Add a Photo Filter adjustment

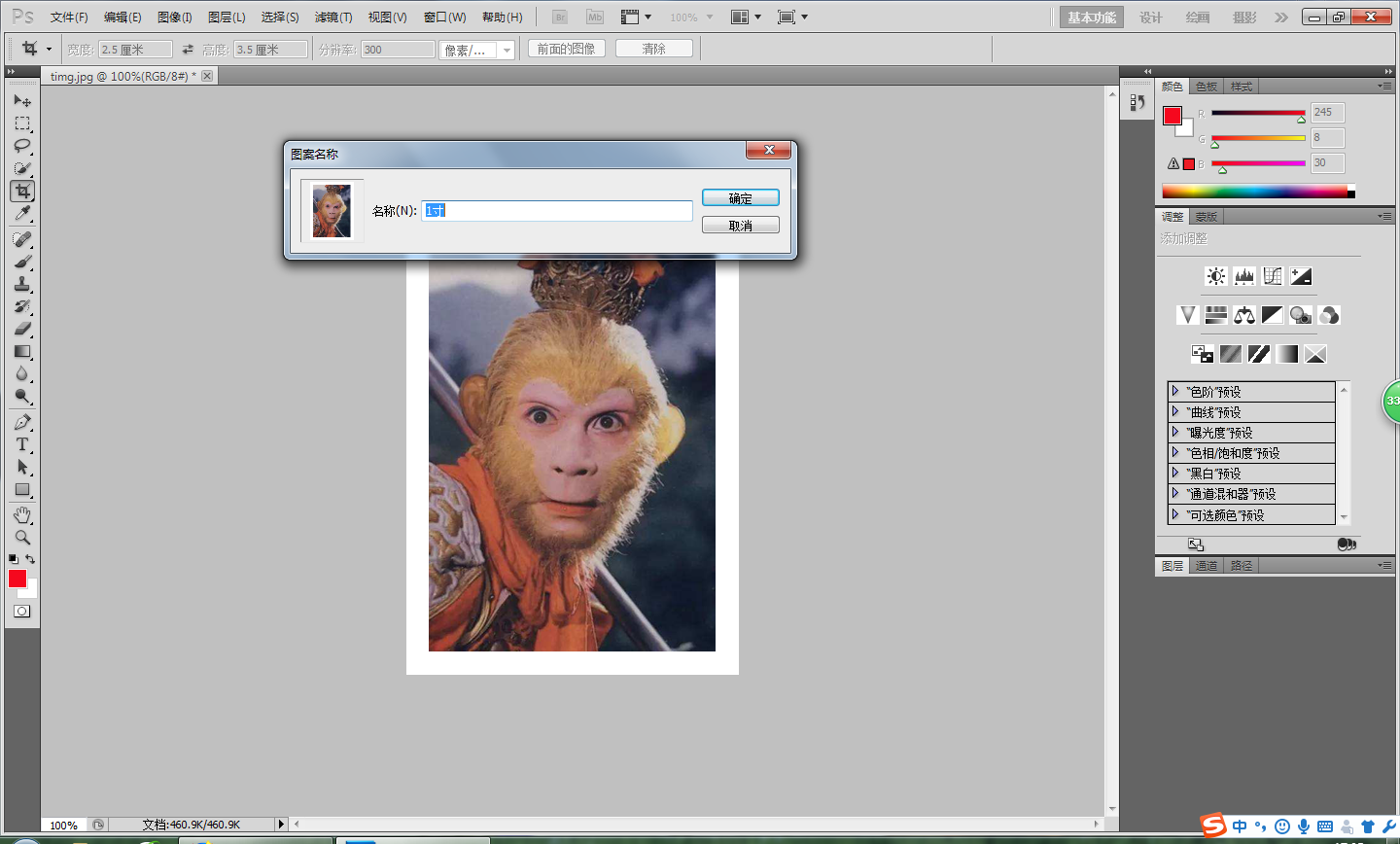1301,315
